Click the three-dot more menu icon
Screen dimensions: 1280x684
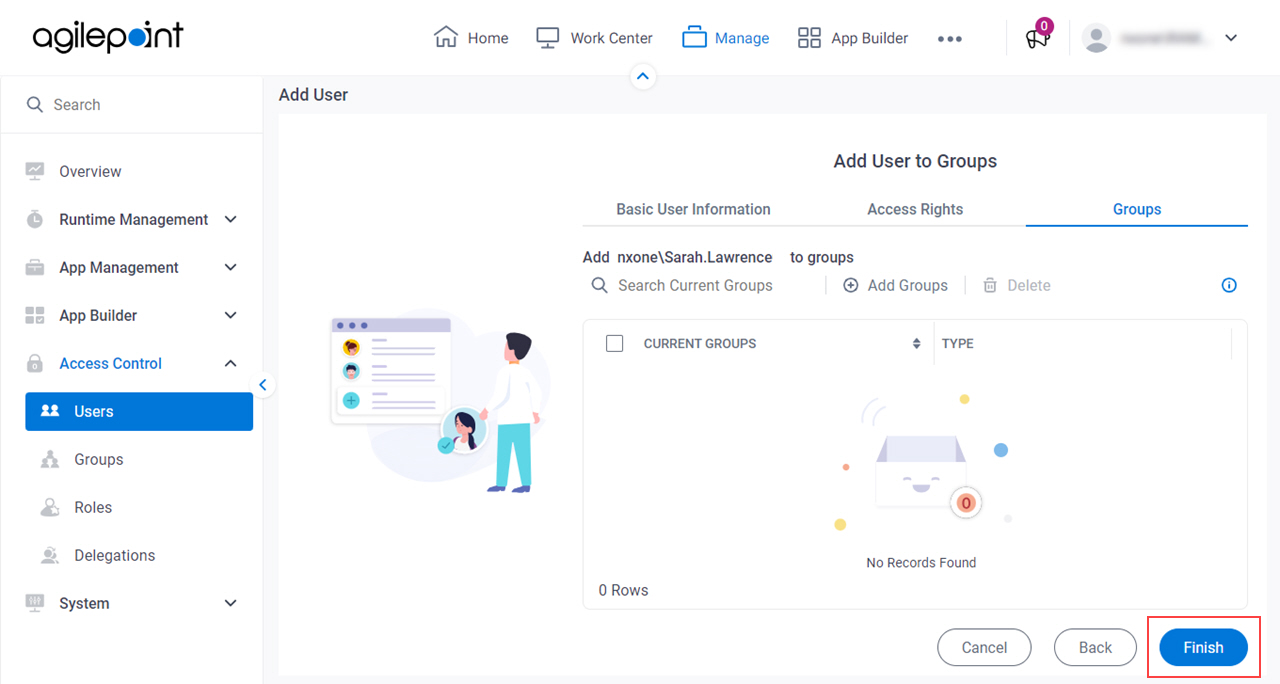click(x=950, y=39)
